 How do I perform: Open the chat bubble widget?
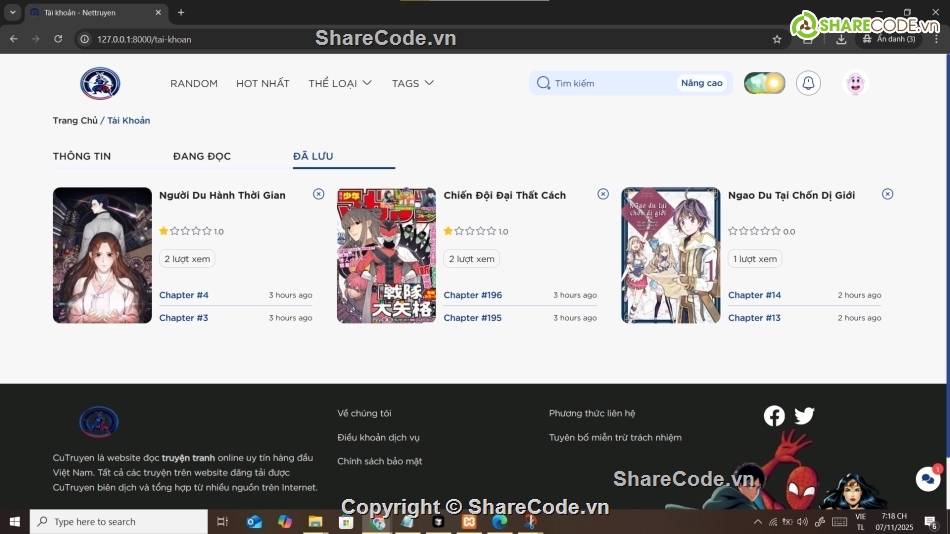tap(927, 479)
